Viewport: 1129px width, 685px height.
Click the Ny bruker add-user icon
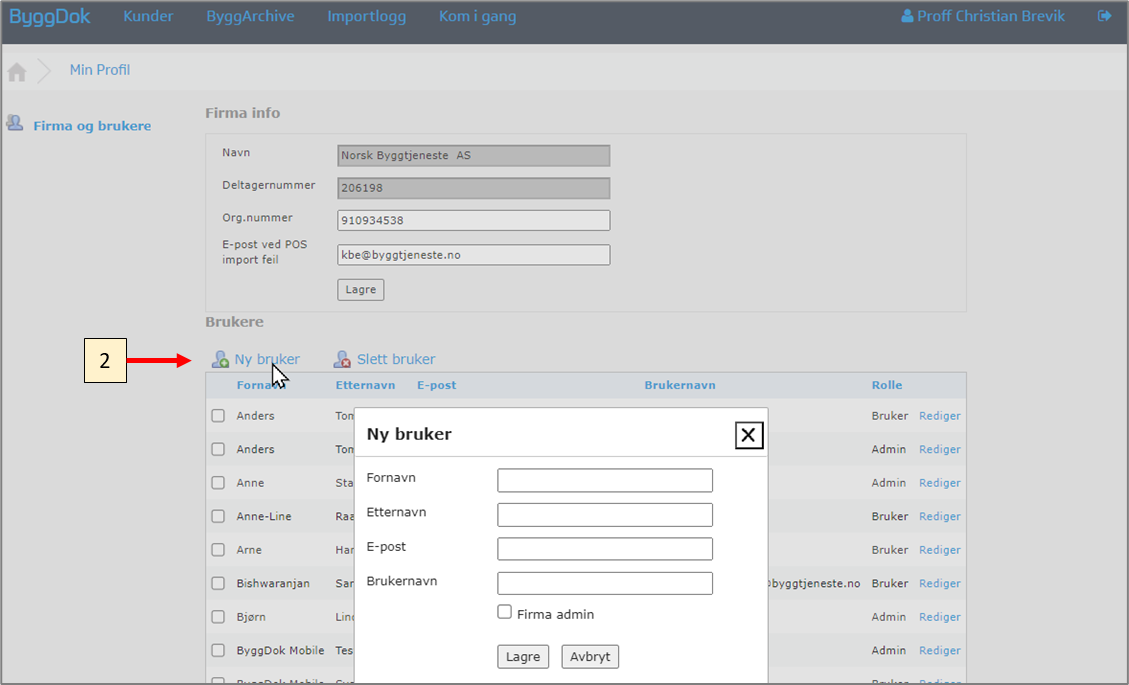[x=220, y=360]
